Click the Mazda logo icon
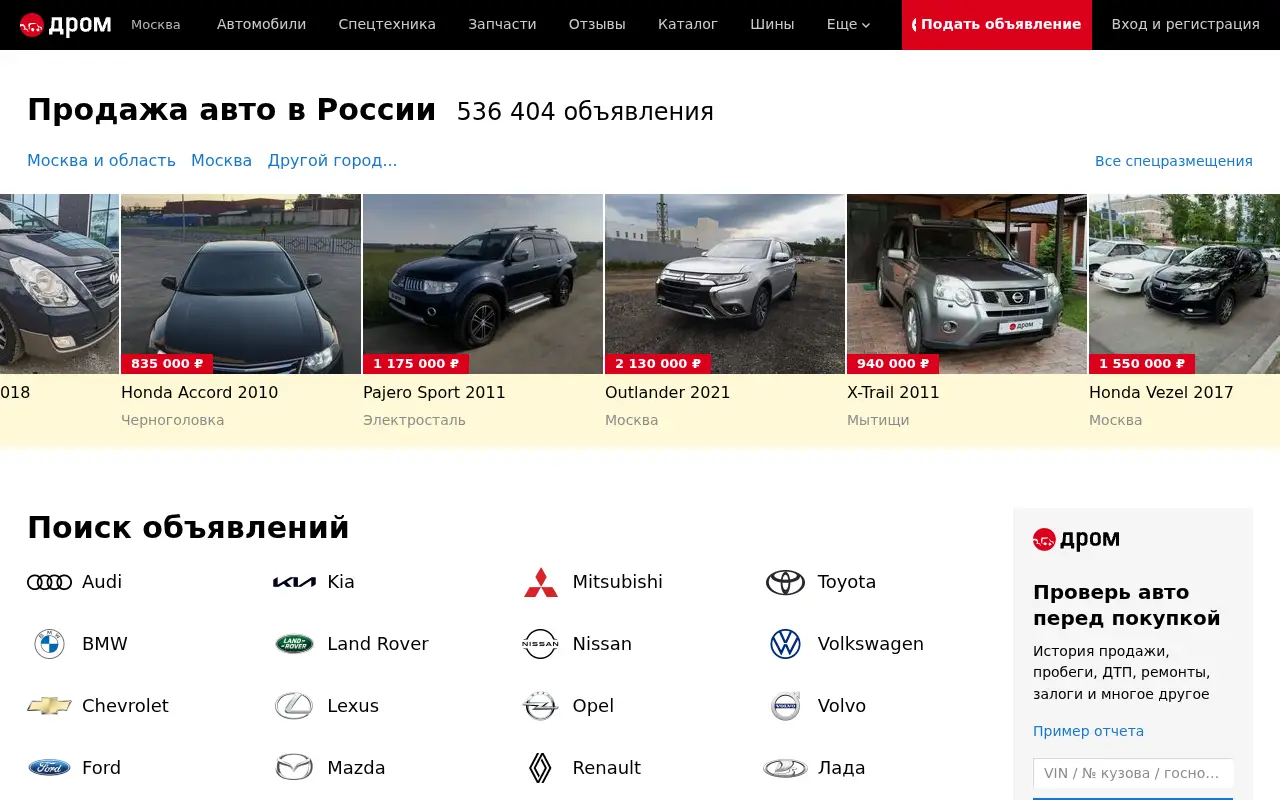Screen dimensions: 1280x800 click(294, 768)
